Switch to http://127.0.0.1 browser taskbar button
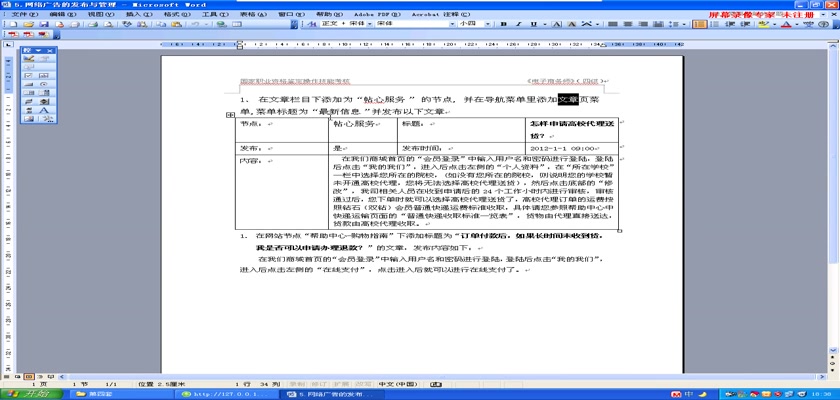 [229, 394]
